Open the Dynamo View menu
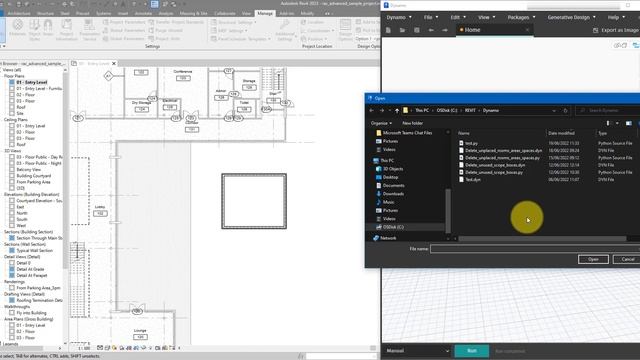This screenshot has width=640, height=360. (487, 18)
